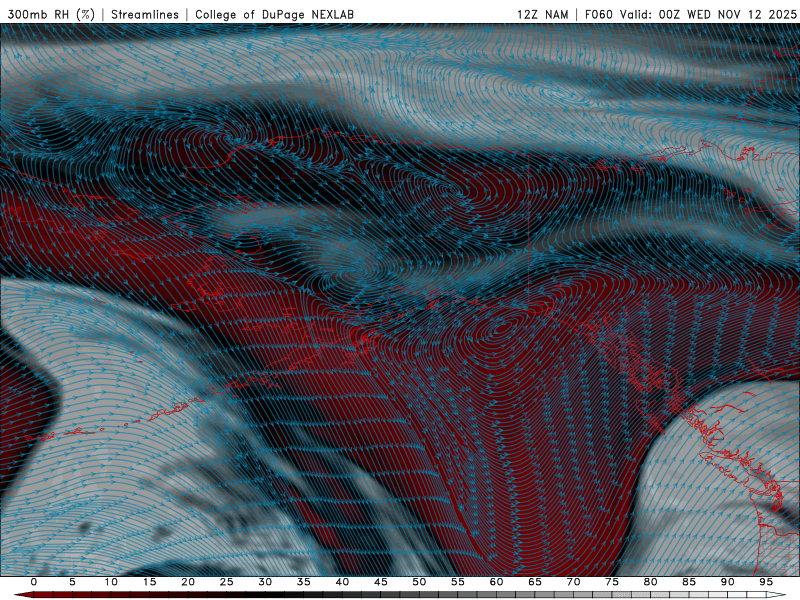800x600 pixels.
Task: Click the colorbar label "10"
Action: coord(111,582)
